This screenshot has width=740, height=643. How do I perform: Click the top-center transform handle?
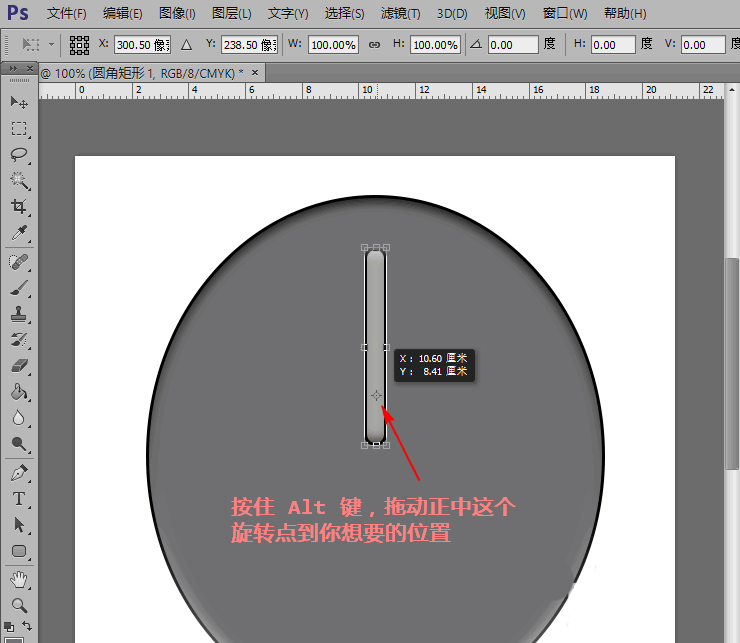click(x=376, y=247)
